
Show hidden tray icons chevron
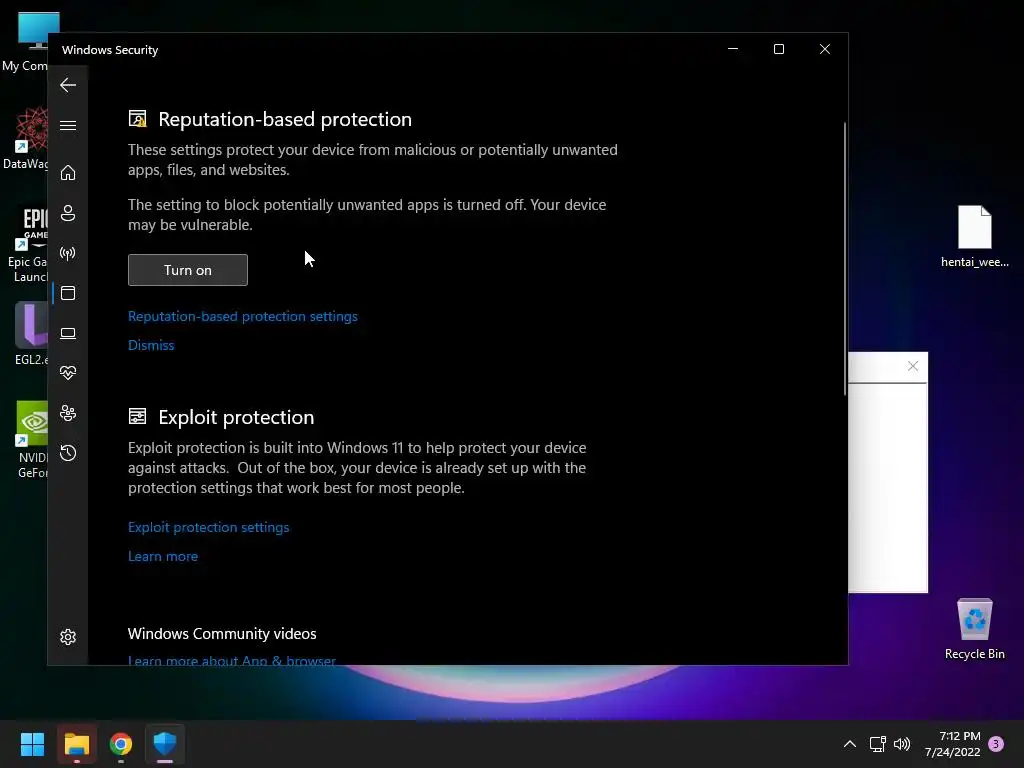coord(850,744)
